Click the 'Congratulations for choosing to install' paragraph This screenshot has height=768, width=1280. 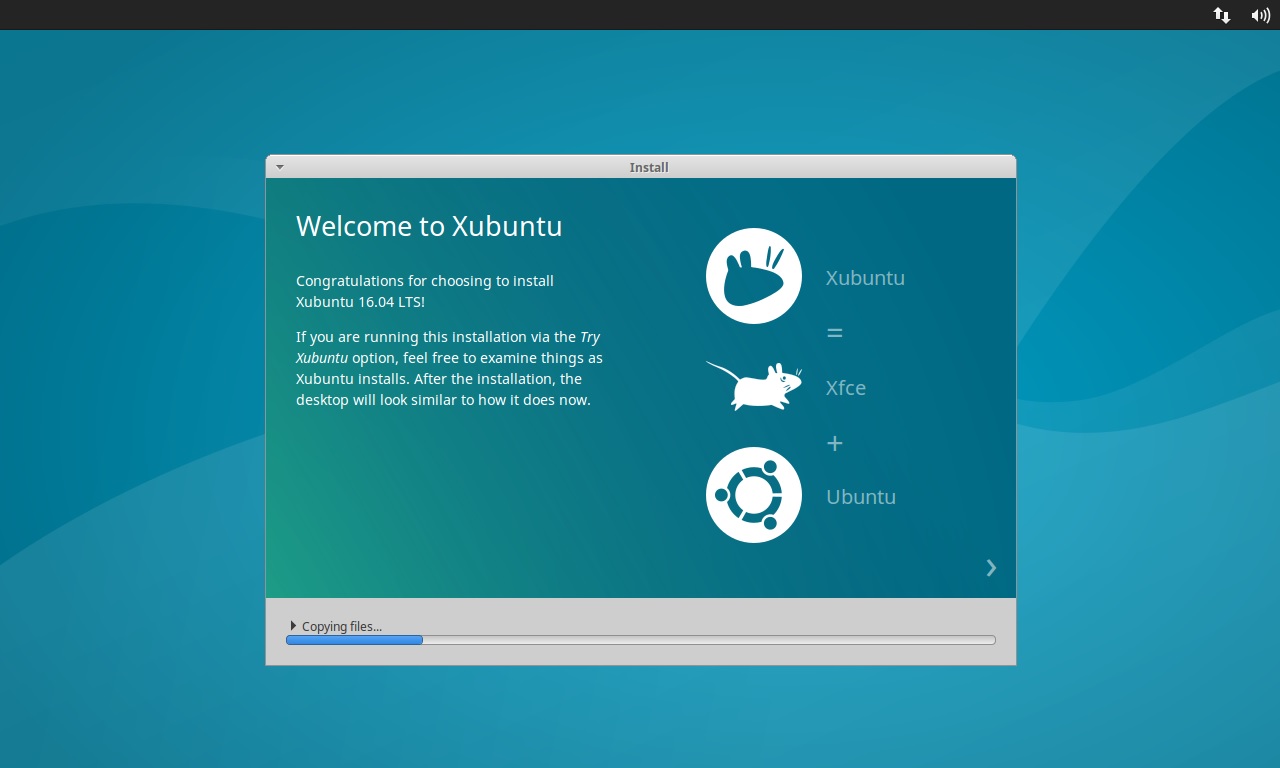coord(425,291)
